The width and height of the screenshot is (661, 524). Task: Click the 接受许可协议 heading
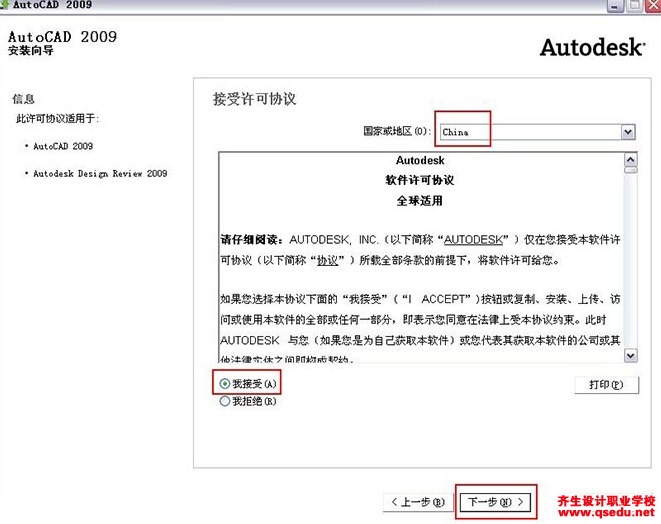coord(254,99)
